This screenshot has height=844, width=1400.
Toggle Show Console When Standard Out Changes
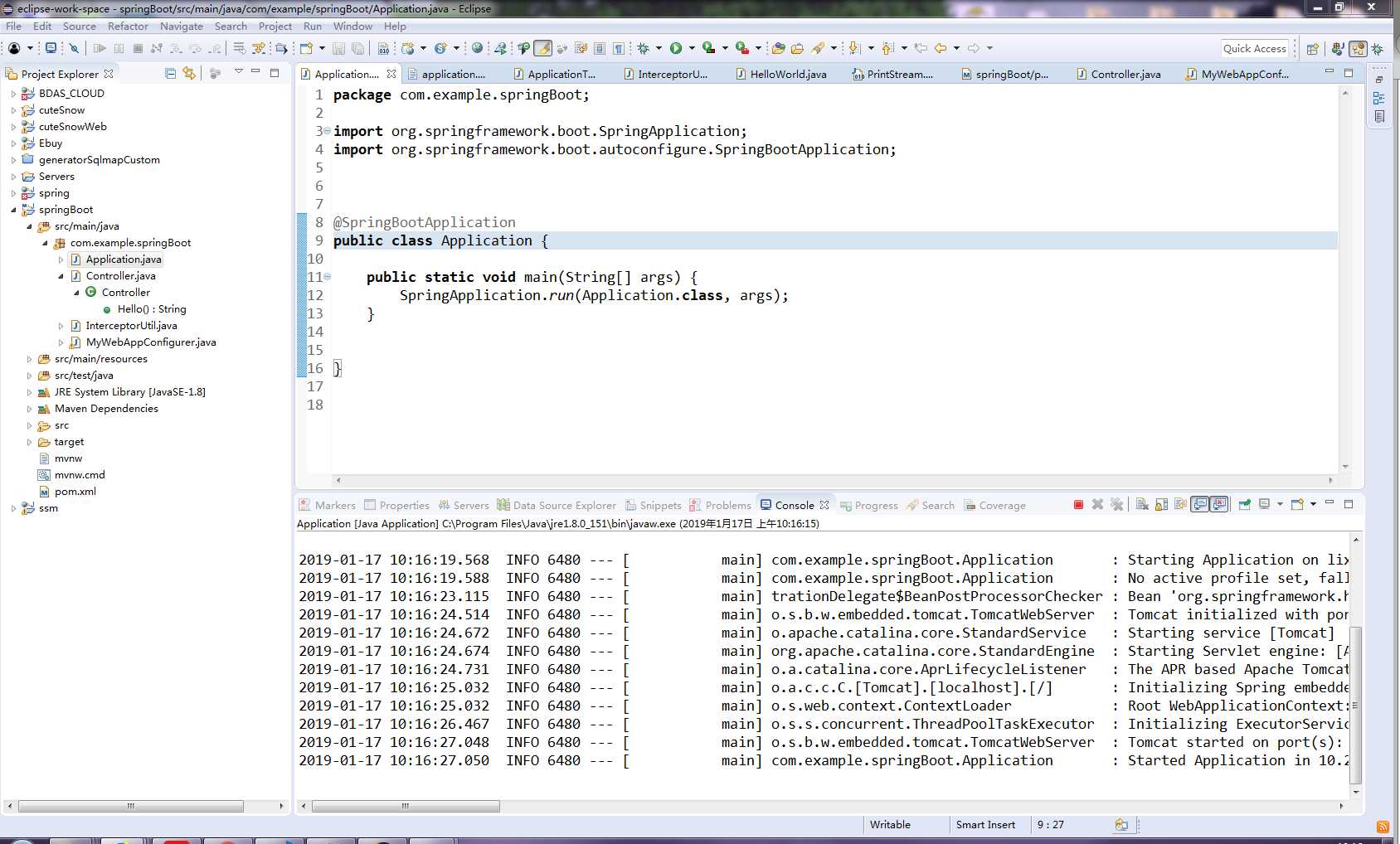[1199, 504]
